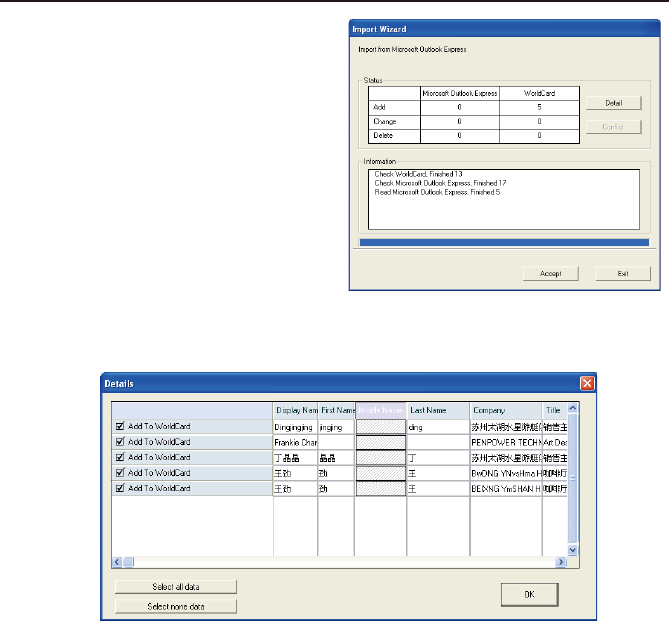Click the hatched Middle Name cell in Frankie Chan row

tap(381, 443)
